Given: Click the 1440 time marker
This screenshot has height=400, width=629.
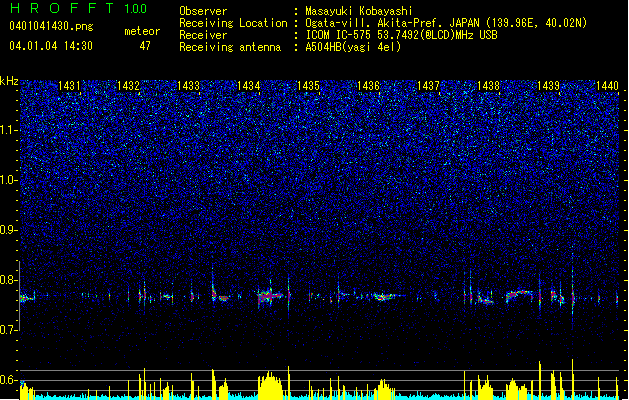Looking at the screenshot, I should pyautogui.click(x=607, y=86).
